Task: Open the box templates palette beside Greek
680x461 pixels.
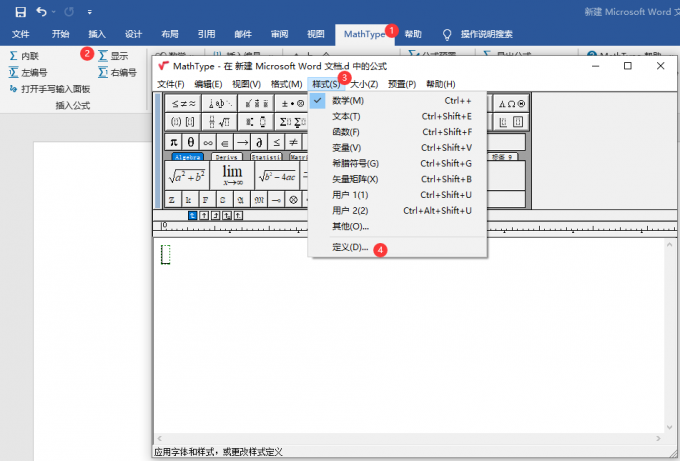Action: pos(511,122)
